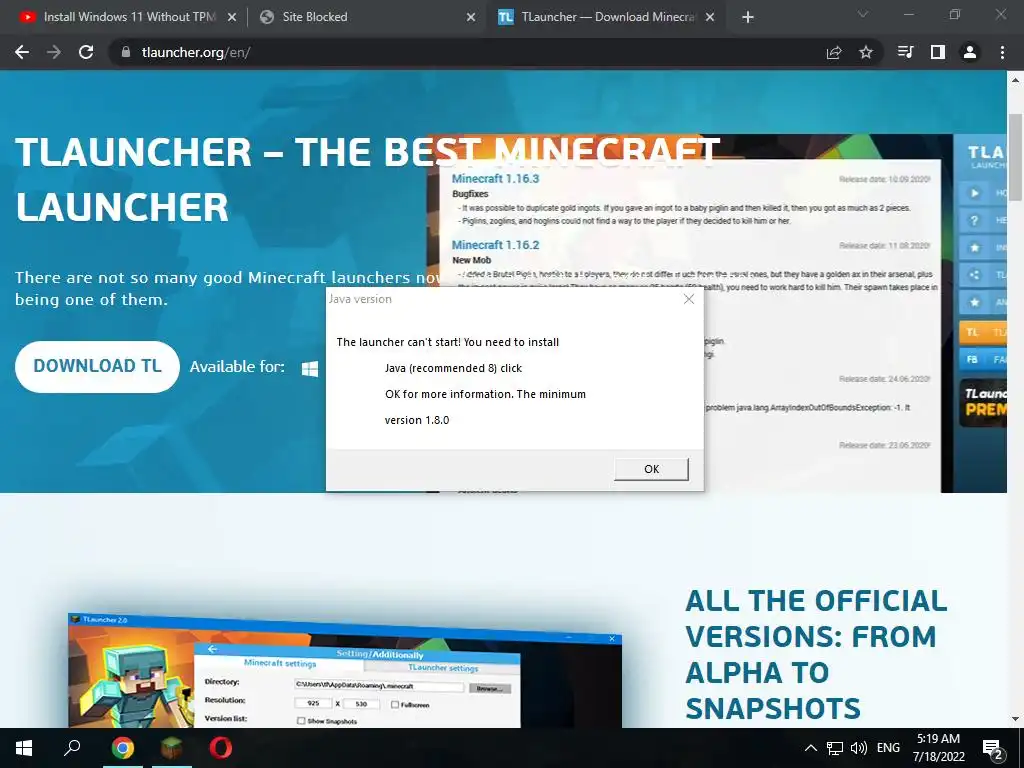
Task: Click the Minecraft 1.16.3 heading
Action: click(x=495, y=178)
